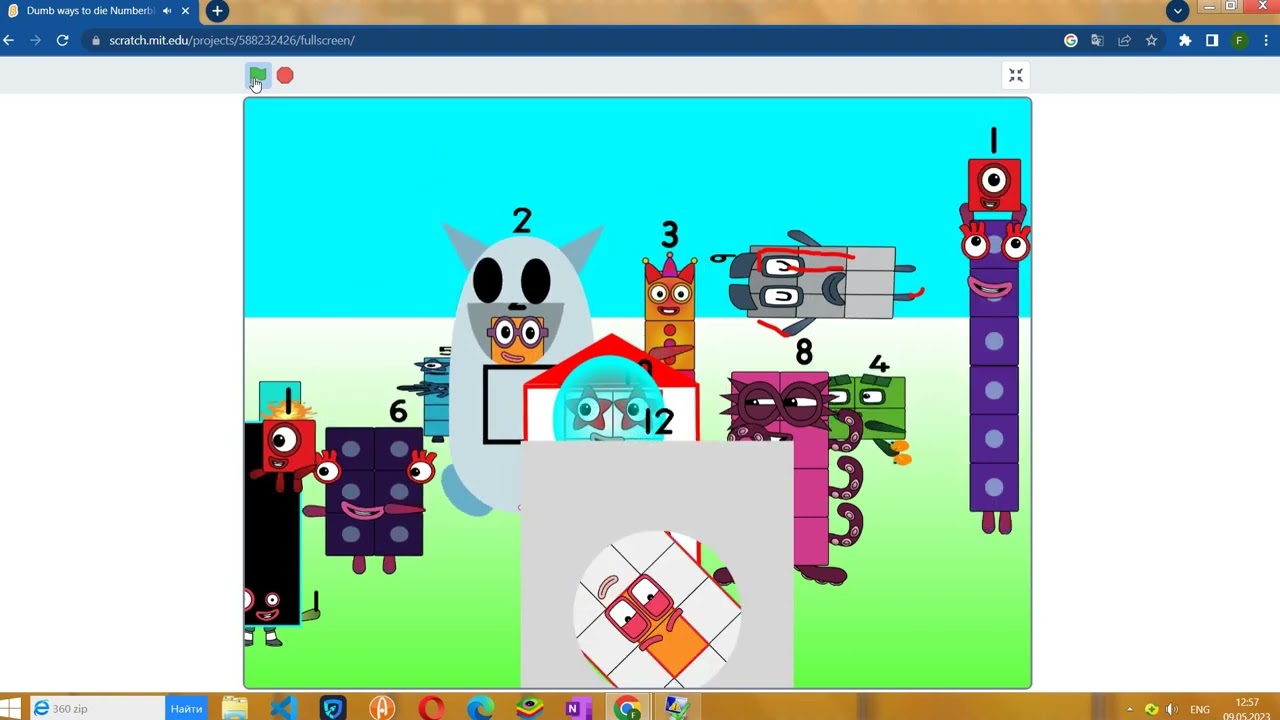Translate this page icon
This screenshot has width=1280, height=720.
click(x=1097, y=40)
